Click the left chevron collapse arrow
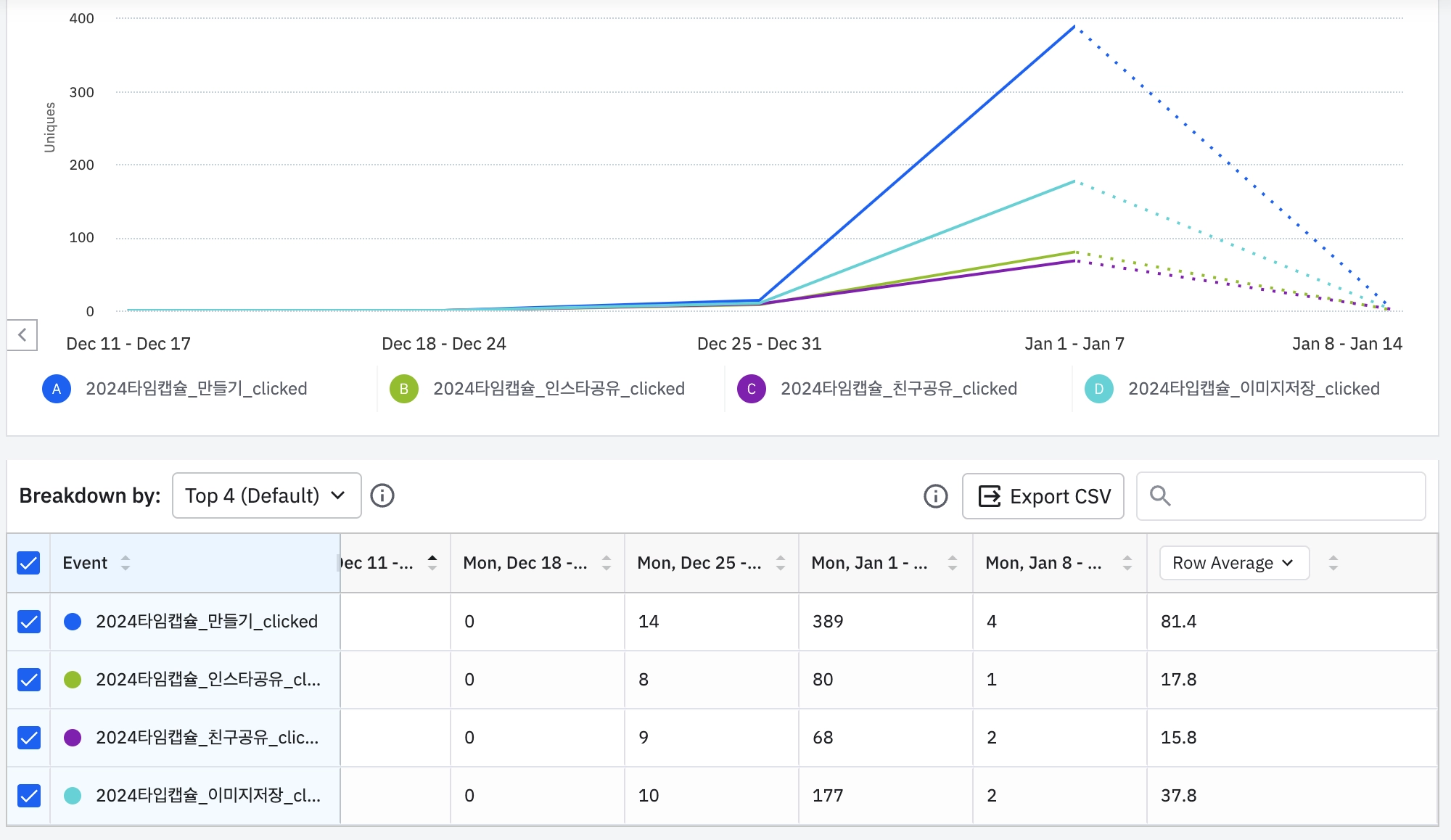 pos(22,335)
